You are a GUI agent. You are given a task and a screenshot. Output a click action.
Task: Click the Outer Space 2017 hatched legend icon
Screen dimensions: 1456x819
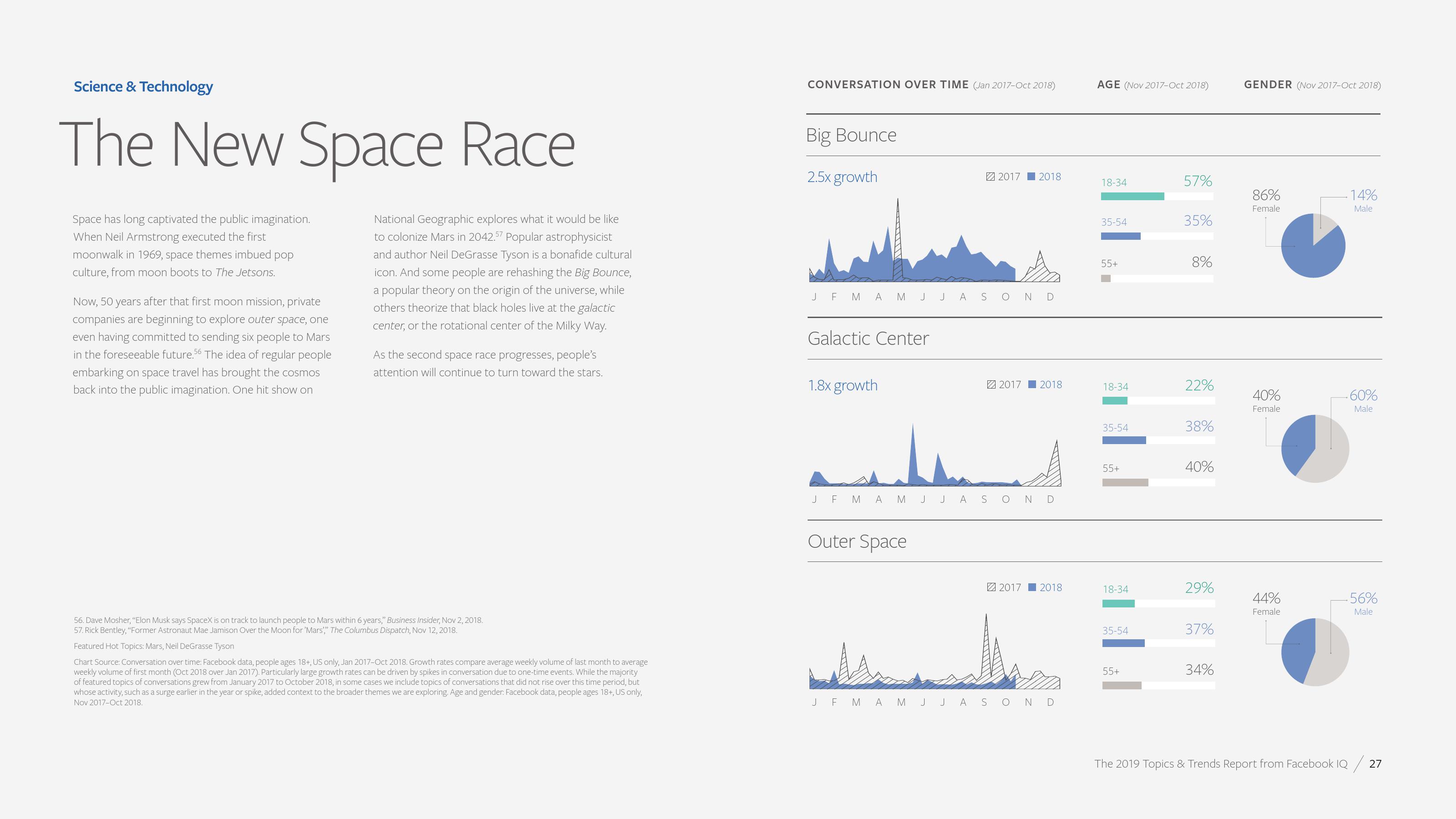tap(991, 587)
